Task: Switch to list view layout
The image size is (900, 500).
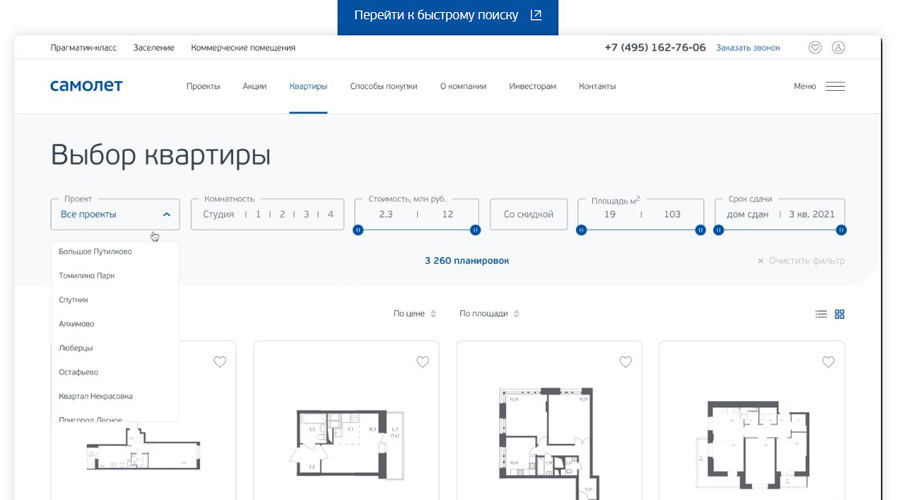Action: point(821,314)
